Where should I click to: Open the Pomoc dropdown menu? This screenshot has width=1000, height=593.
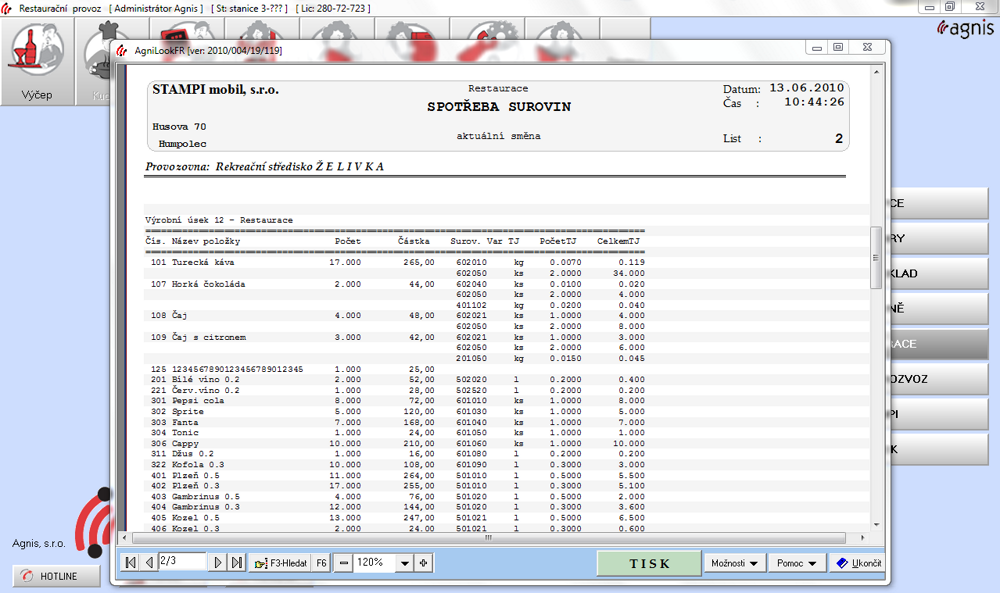pos(796,564)
